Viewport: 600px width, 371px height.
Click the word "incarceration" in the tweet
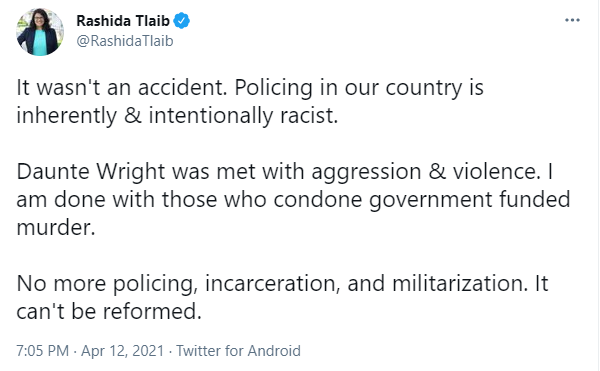[x=271, y=284]
